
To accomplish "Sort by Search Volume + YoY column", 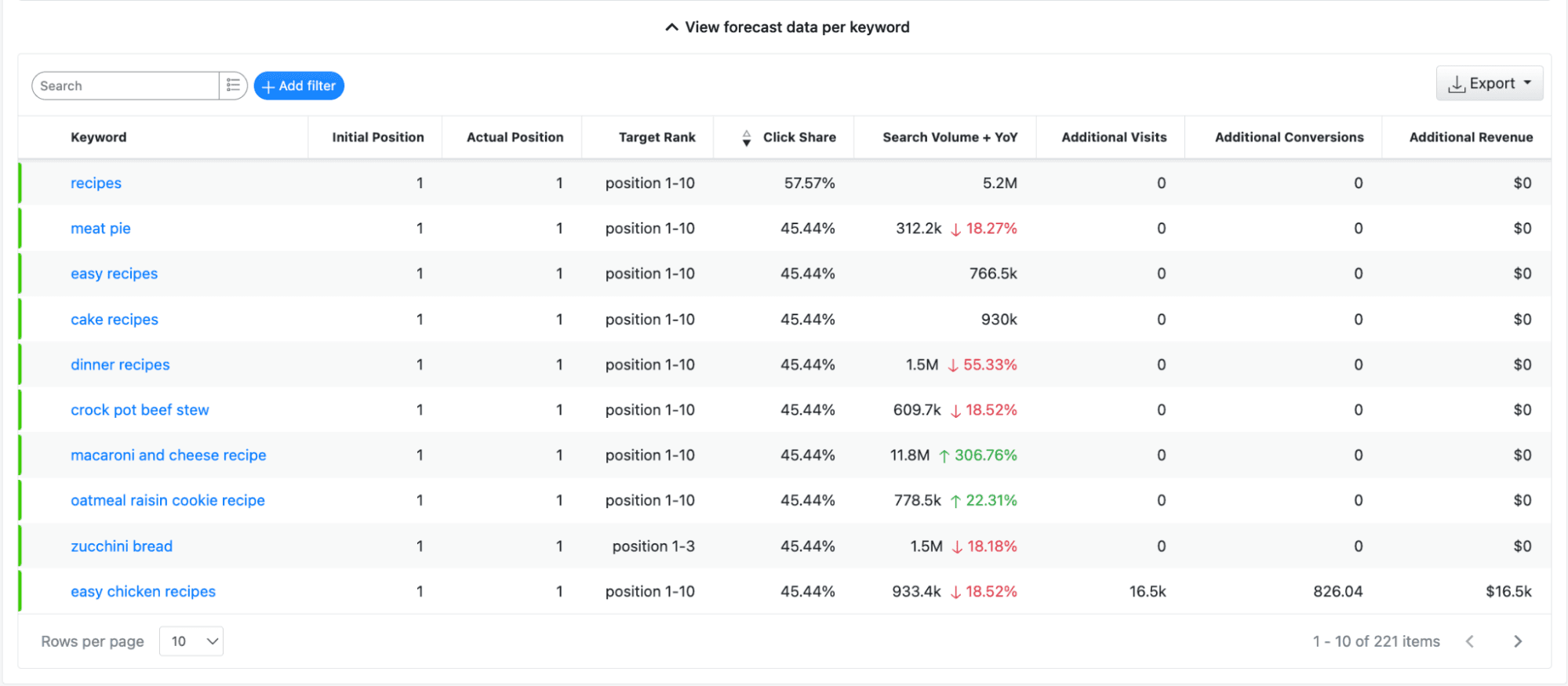I will (x=950, y=137).
